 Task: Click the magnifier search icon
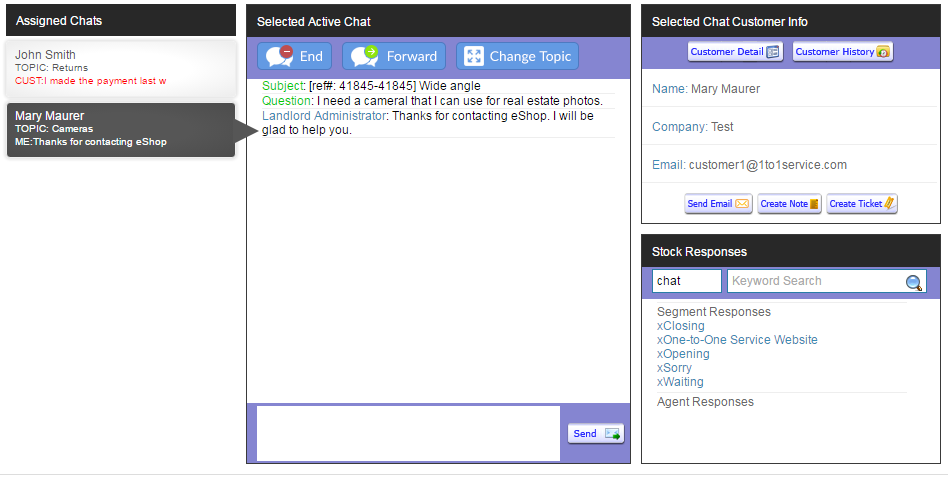point(913,282)
